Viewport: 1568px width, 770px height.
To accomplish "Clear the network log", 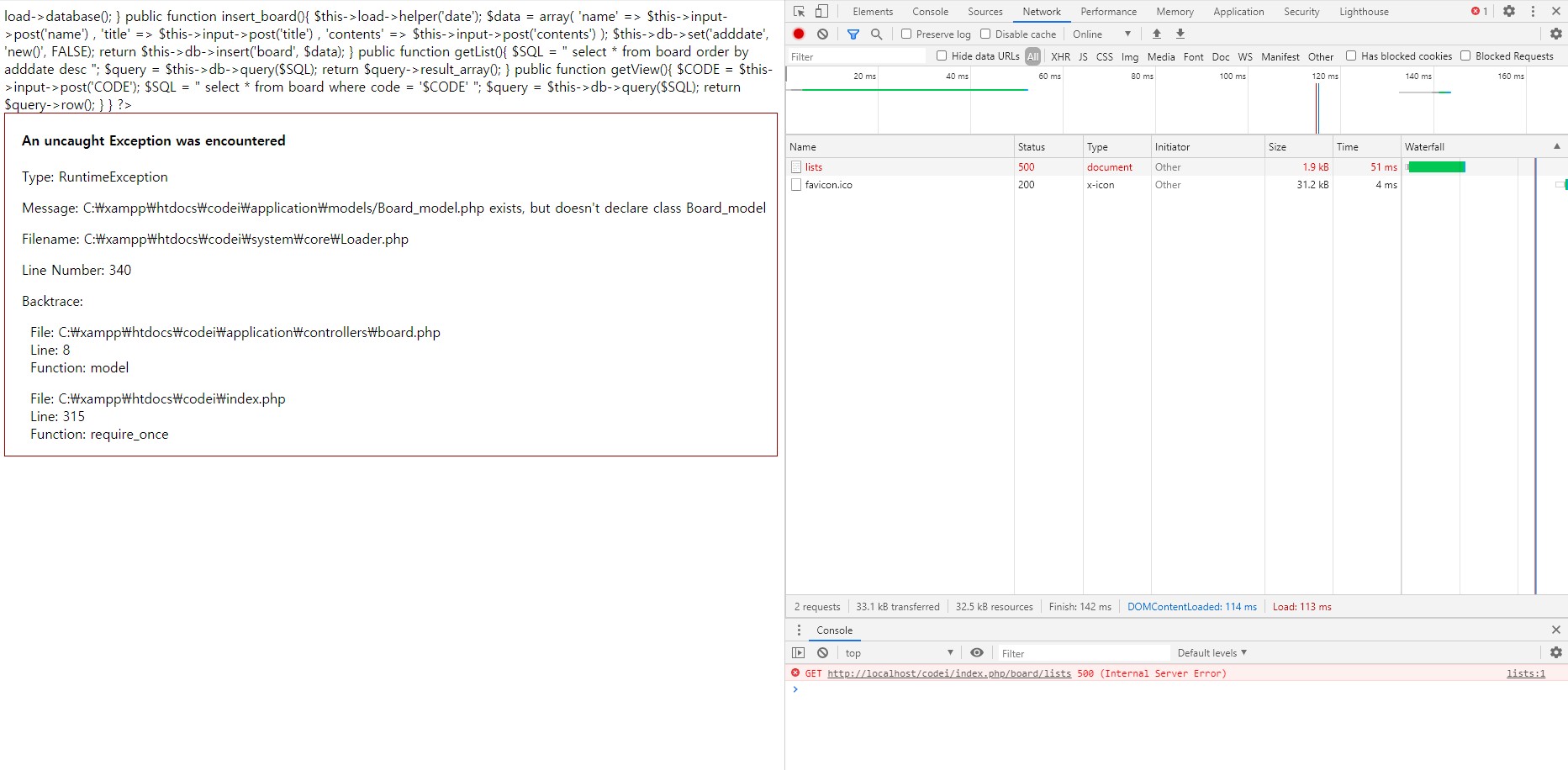I will [822, 34].
